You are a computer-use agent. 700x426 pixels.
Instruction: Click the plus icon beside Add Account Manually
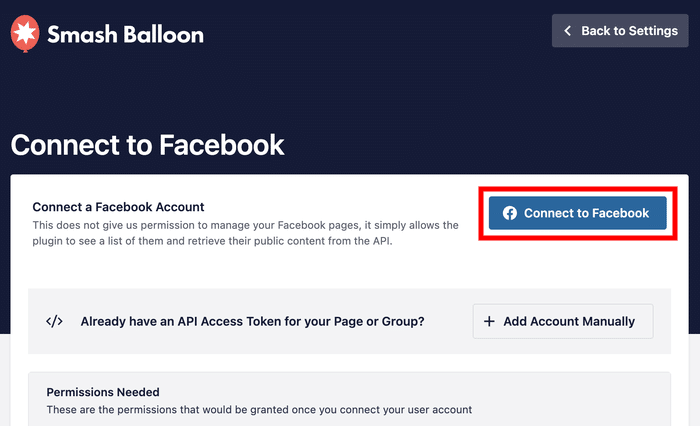(489, 321)
